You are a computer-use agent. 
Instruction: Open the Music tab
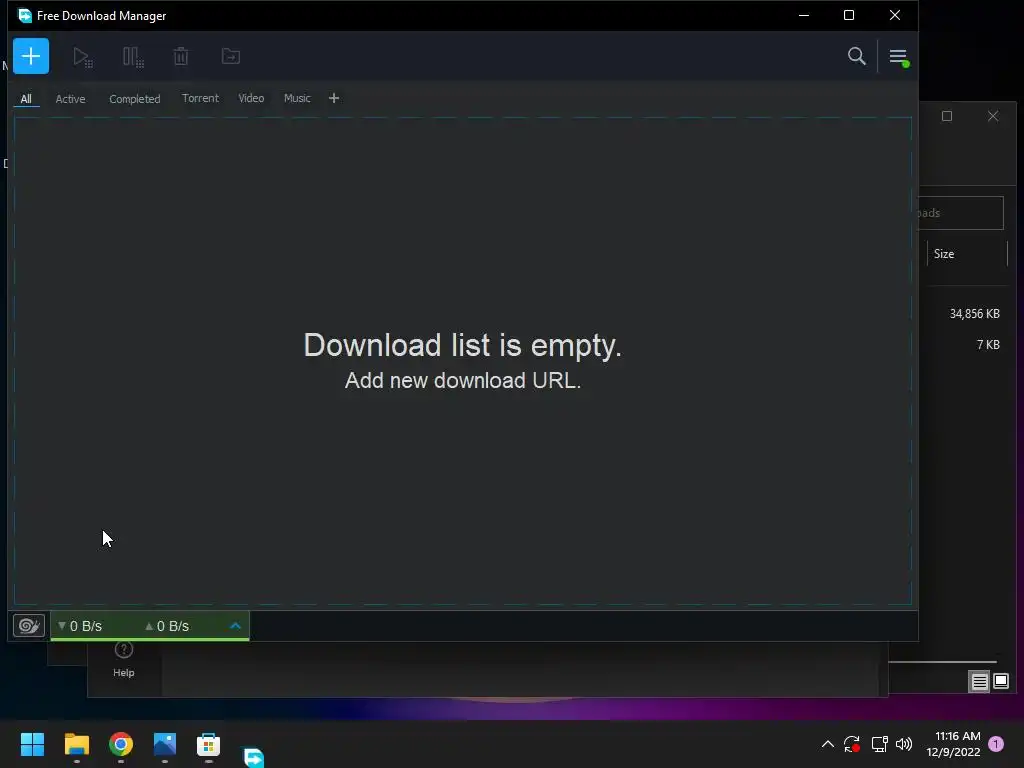297,98
